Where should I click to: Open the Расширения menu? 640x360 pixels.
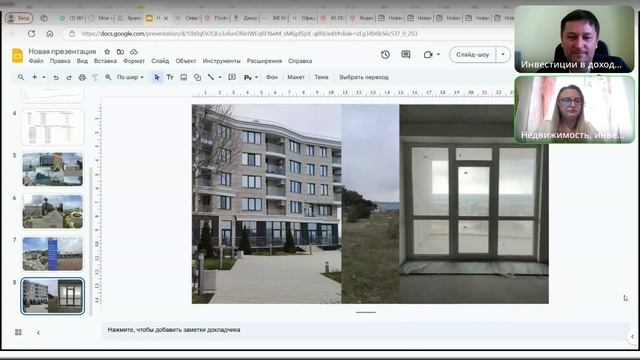coord(264,61)
